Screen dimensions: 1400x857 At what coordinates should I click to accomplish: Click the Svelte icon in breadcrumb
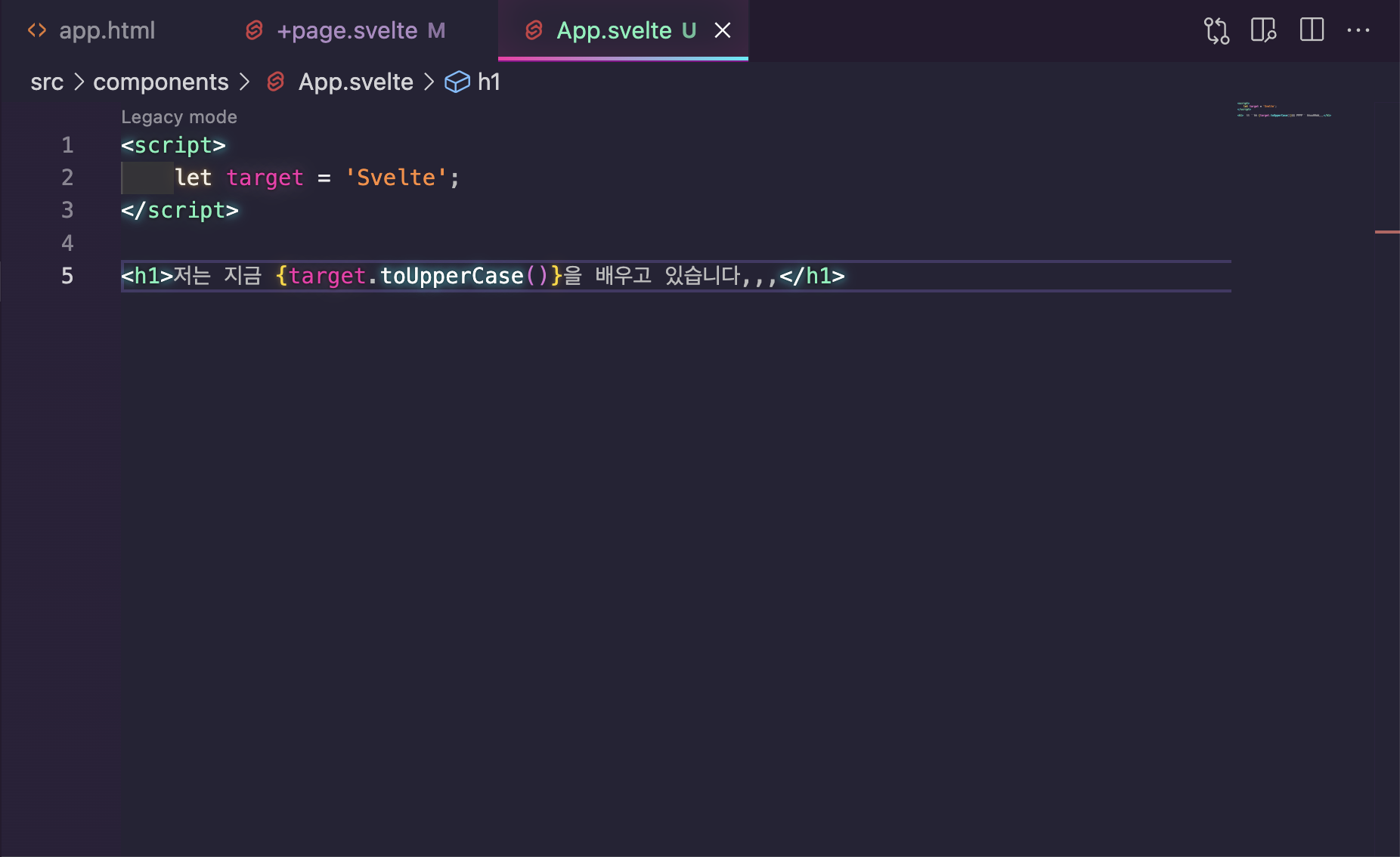pyautogui.click(x=276, y=82)
